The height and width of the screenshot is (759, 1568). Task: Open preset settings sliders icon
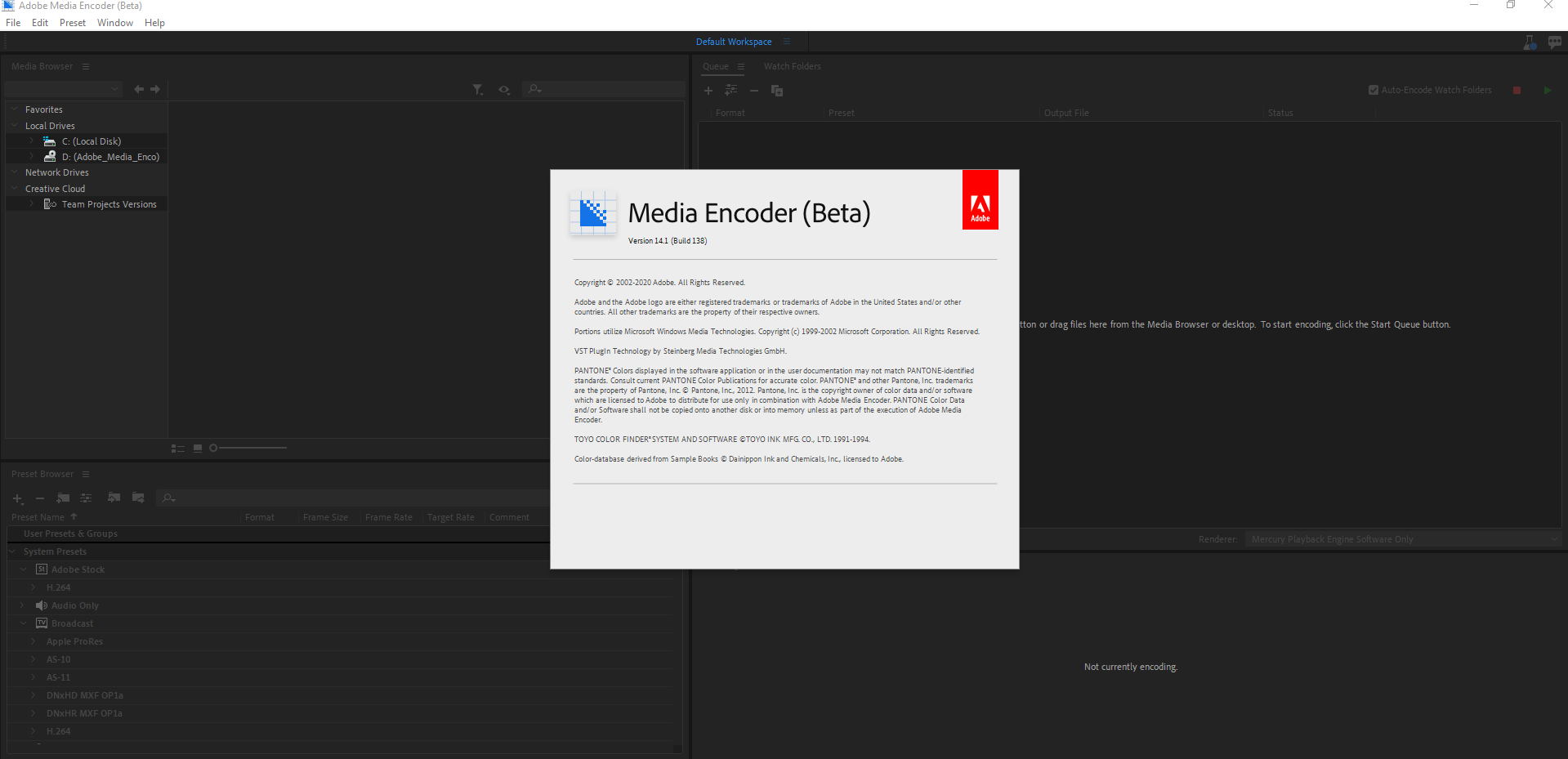click(86, 498)
